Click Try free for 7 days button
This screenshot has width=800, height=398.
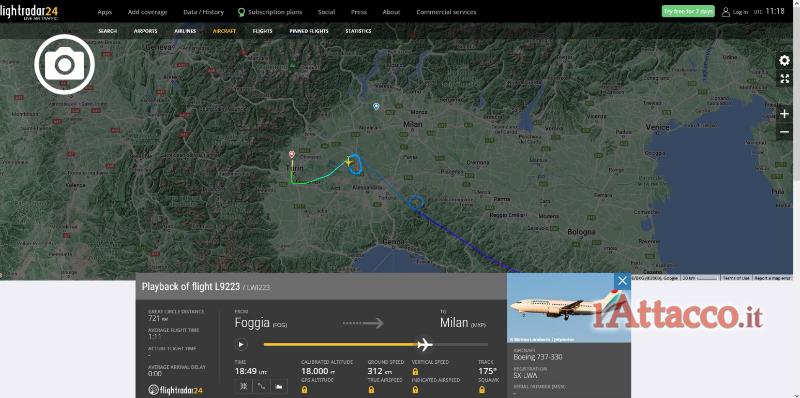(688, 11)
